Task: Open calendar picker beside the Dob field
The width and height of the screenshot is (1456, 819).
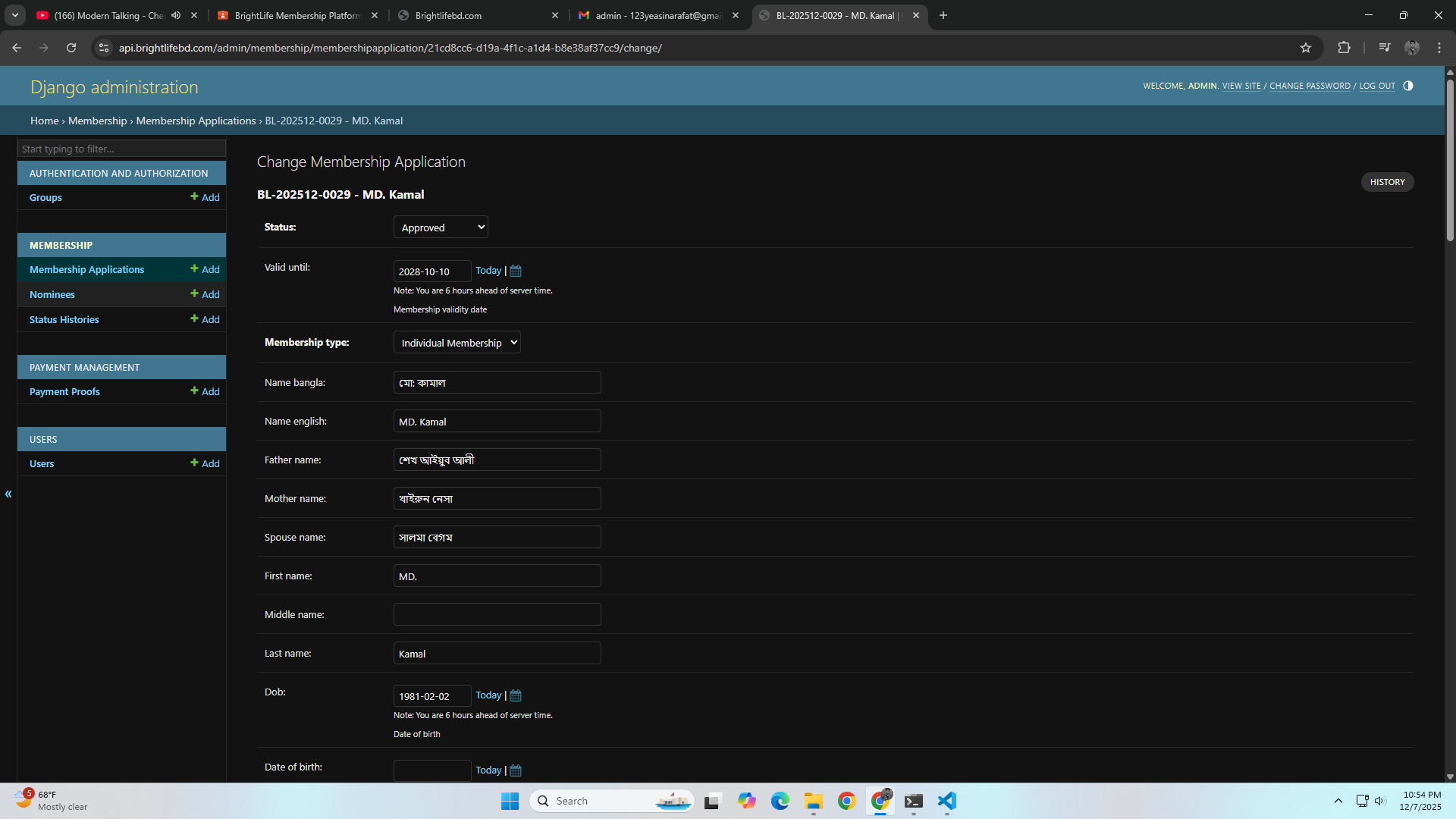Action: coord(515,695)
